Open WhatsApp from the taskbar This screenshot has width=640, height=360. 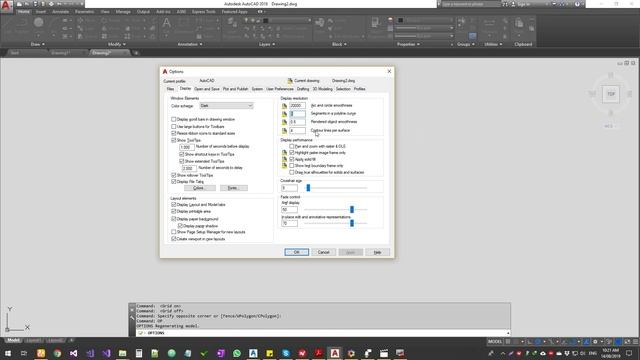237,353
